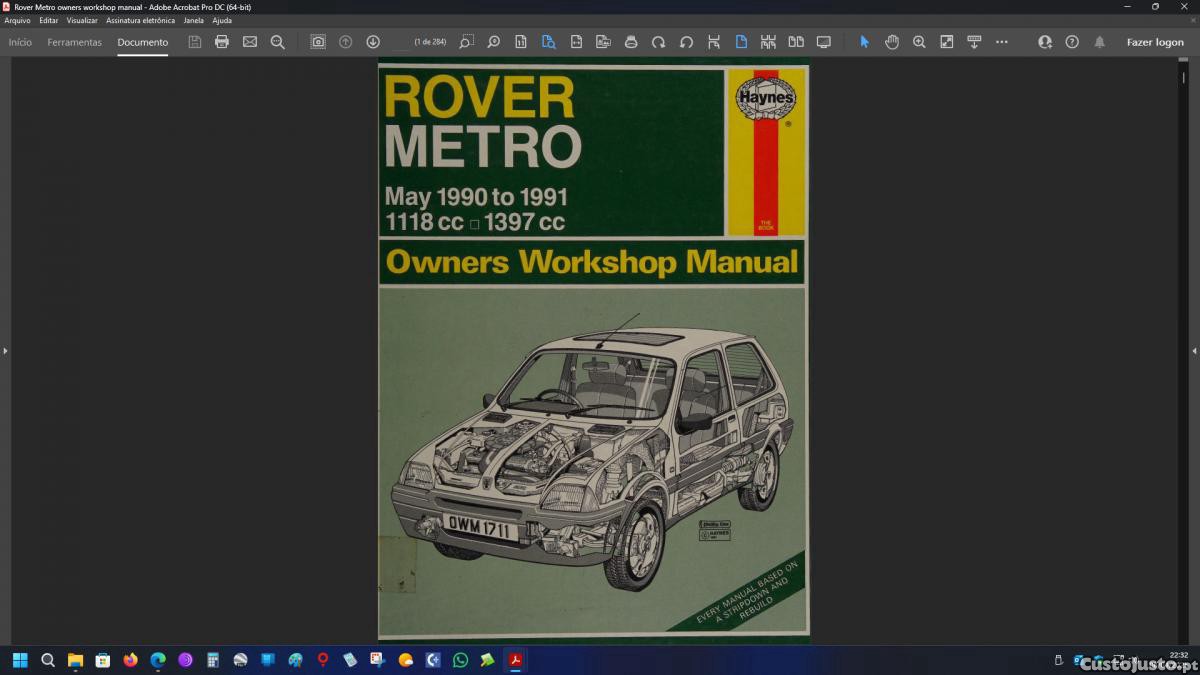Toggle two-page side-by-side view
This screenshot has height=675, width=1200.
[x=796, y=42]
